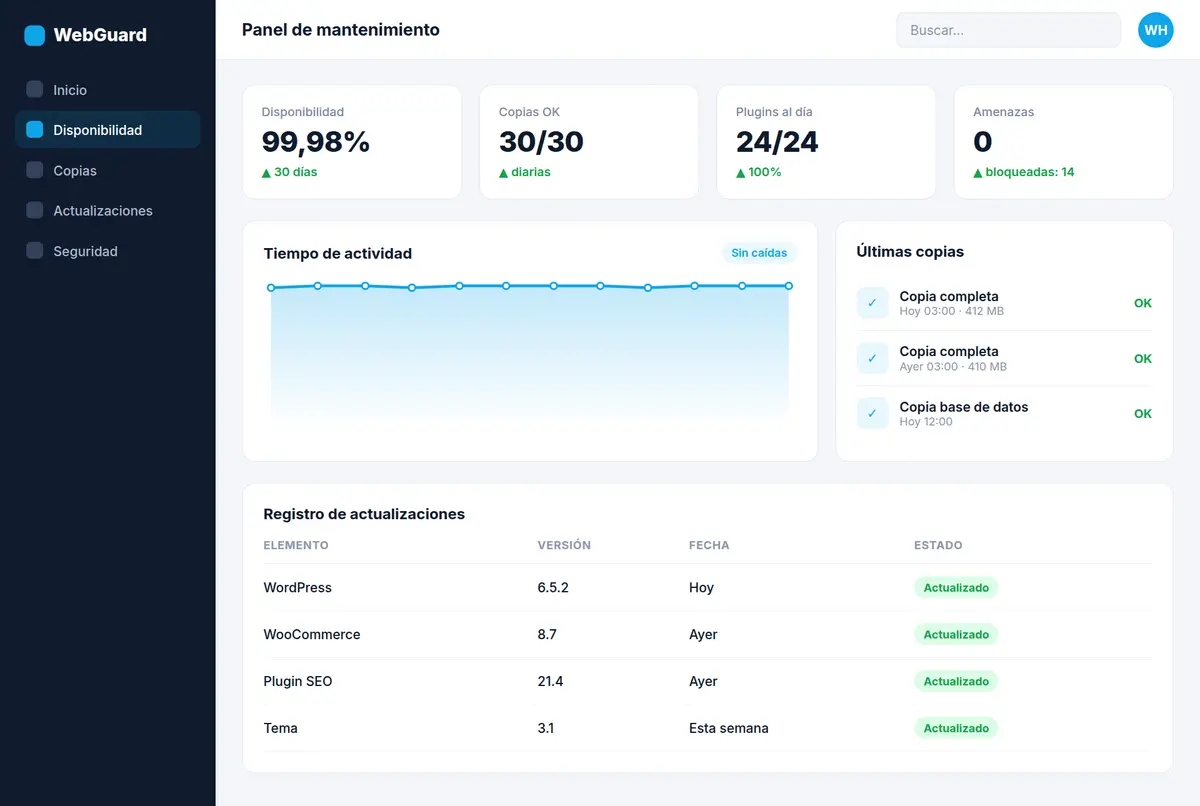Viewport: 1200px width, 806px height.
Task: Focus the Buscar search field
Action: pyautogui.click(x=1008, y=30)
